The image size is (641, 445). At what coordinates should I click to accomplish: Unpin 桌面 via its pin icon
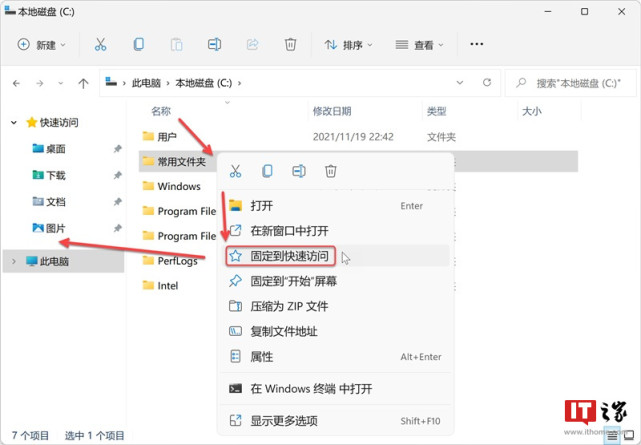point(118,149)
